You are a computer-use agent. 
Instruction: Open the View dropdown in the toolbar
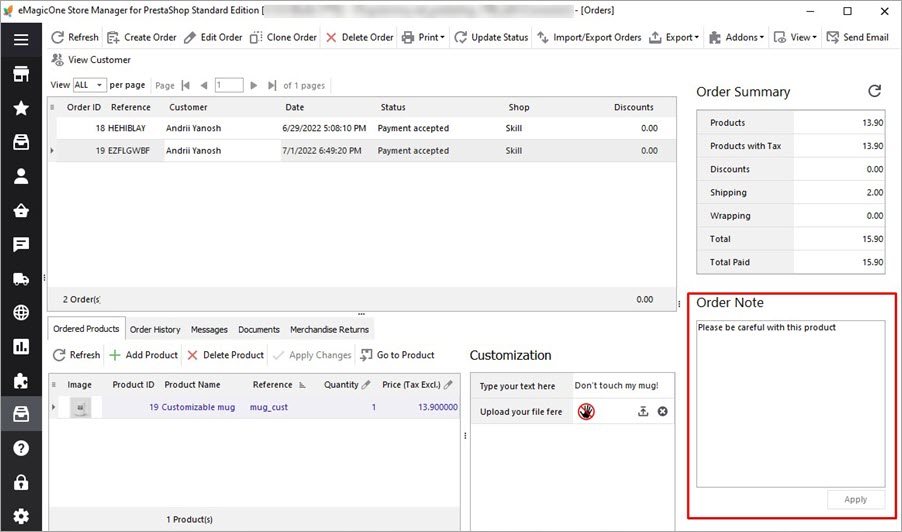coord(796,37)
